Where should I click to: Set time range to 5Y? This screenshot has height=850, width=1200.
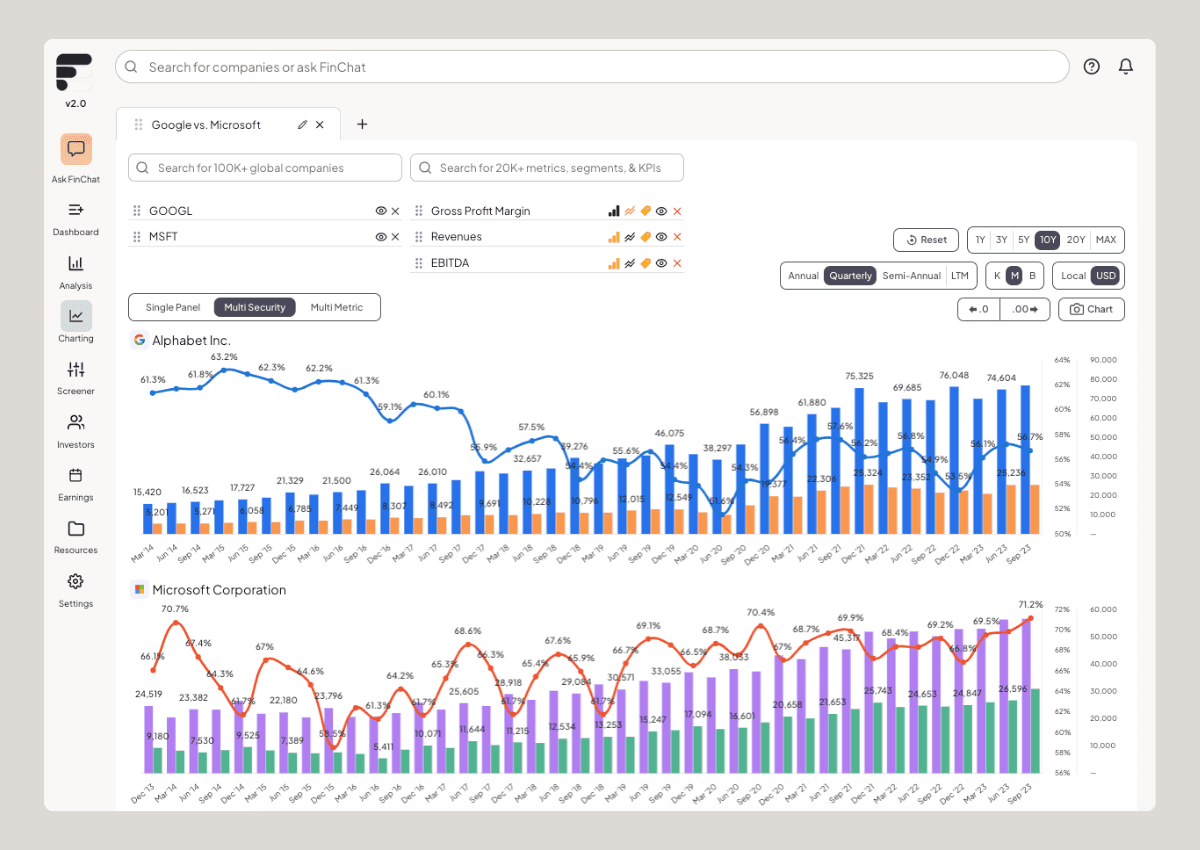(1023, 240)
